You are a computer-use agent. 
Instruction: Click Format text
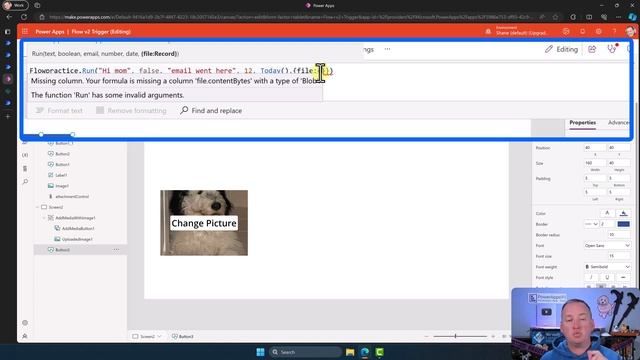[59, 111]
